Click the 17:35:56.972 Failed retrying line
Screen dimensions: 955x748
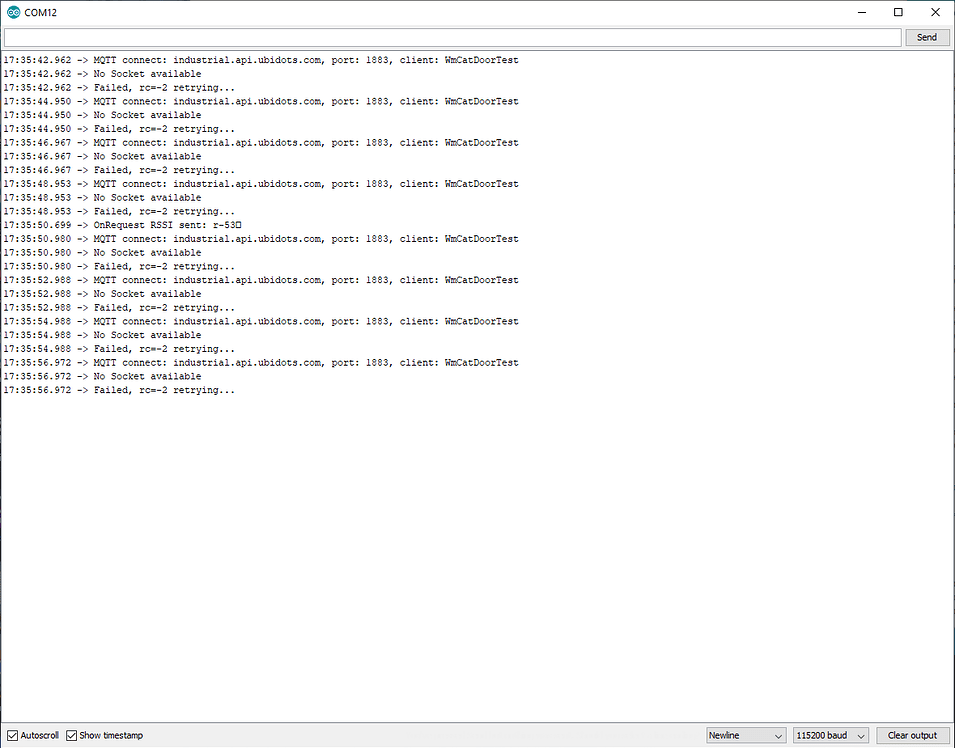click(119, 390)
